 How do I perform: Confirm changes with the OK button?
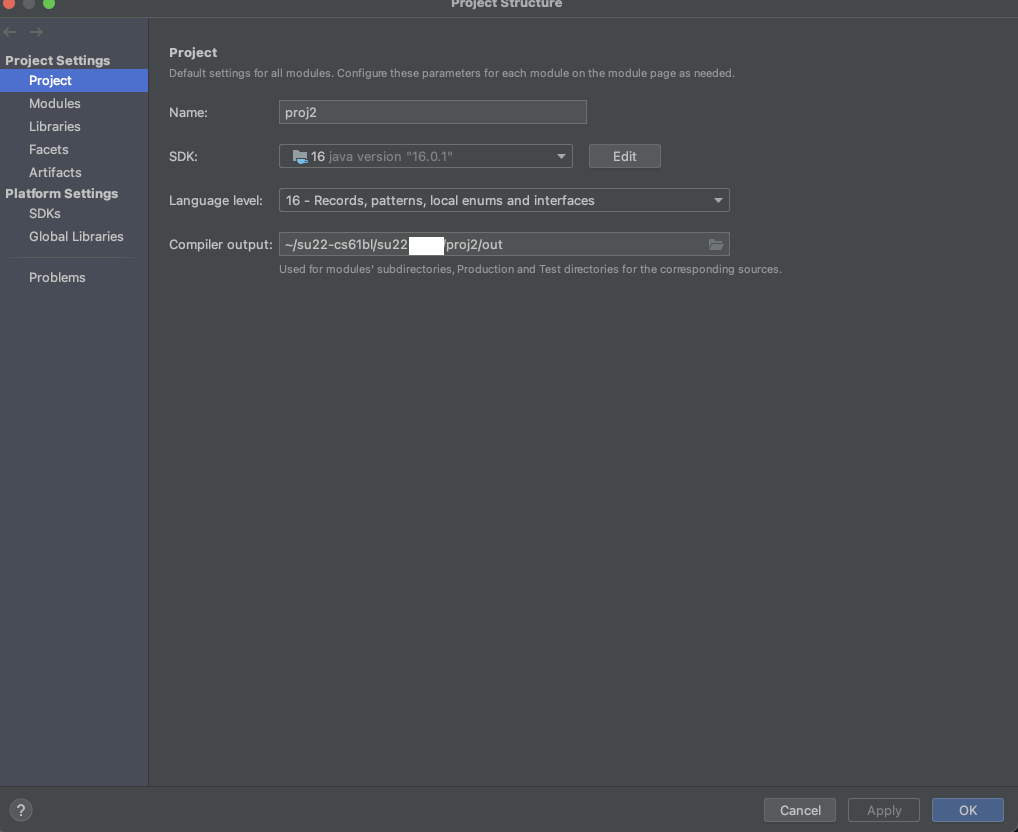click(967, 810)
